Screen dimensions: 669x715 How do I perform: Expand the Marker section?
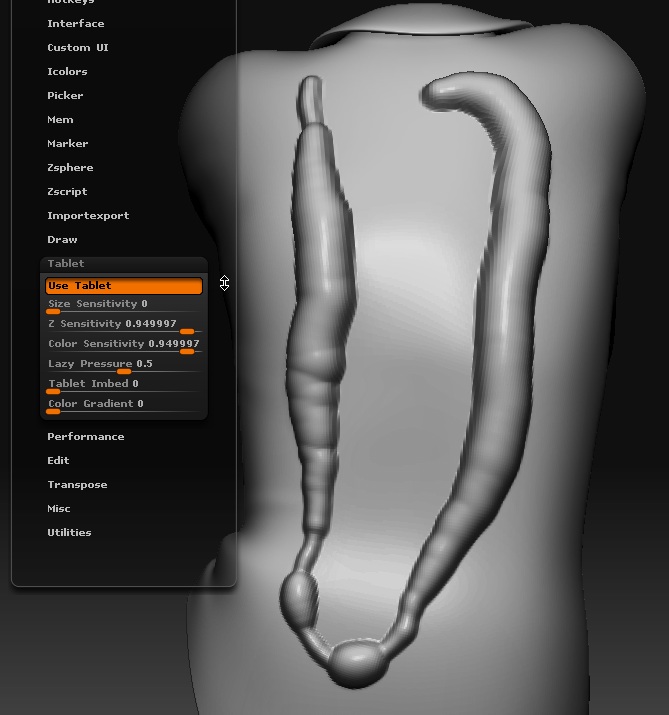pos(67,144)
